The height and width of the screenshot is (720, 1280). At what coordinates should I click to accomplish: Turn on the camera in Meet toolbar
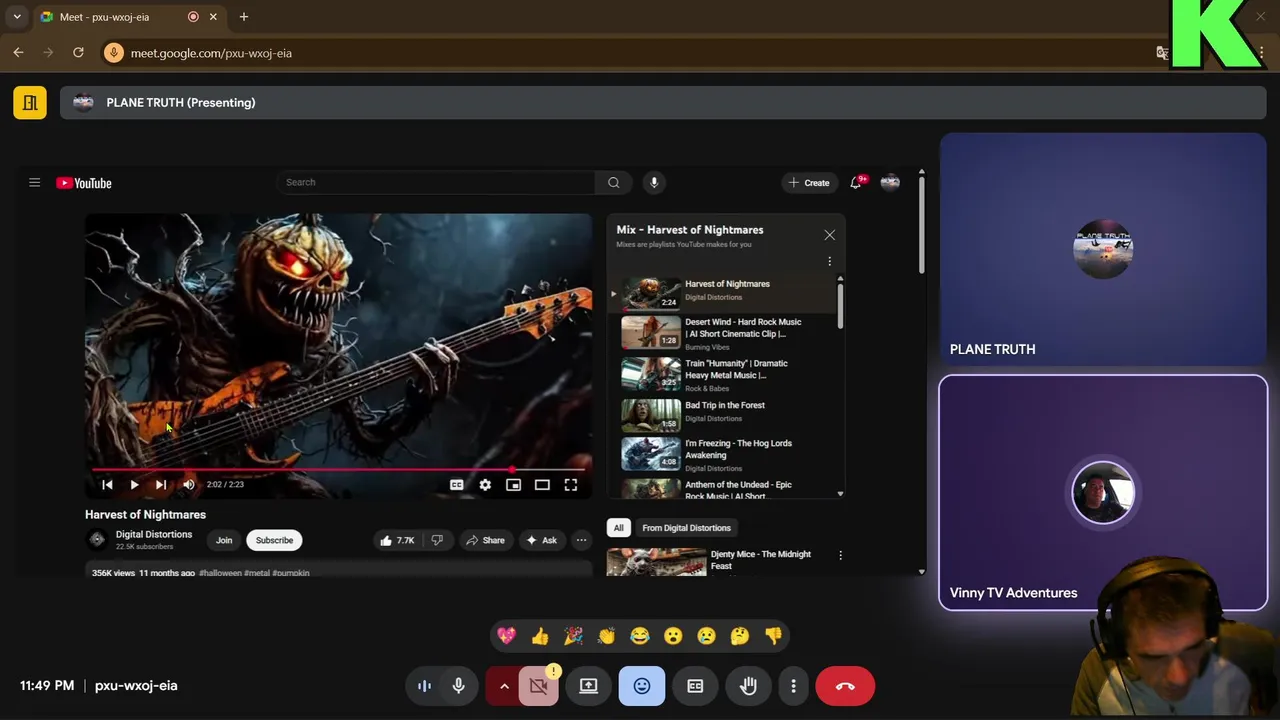tap(538, 686)
